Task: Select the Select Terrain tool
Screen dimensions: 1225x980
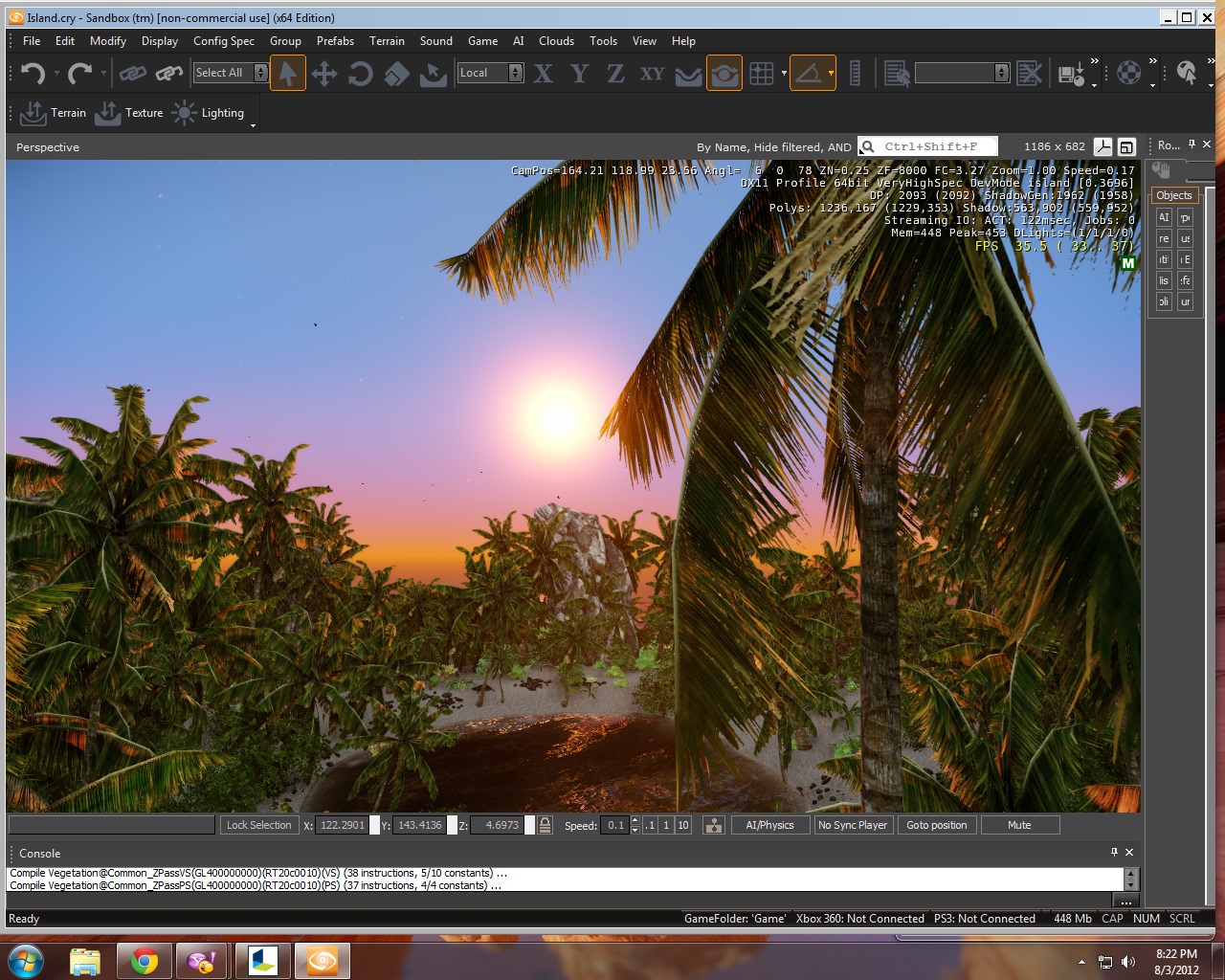Action: point(434,73)
